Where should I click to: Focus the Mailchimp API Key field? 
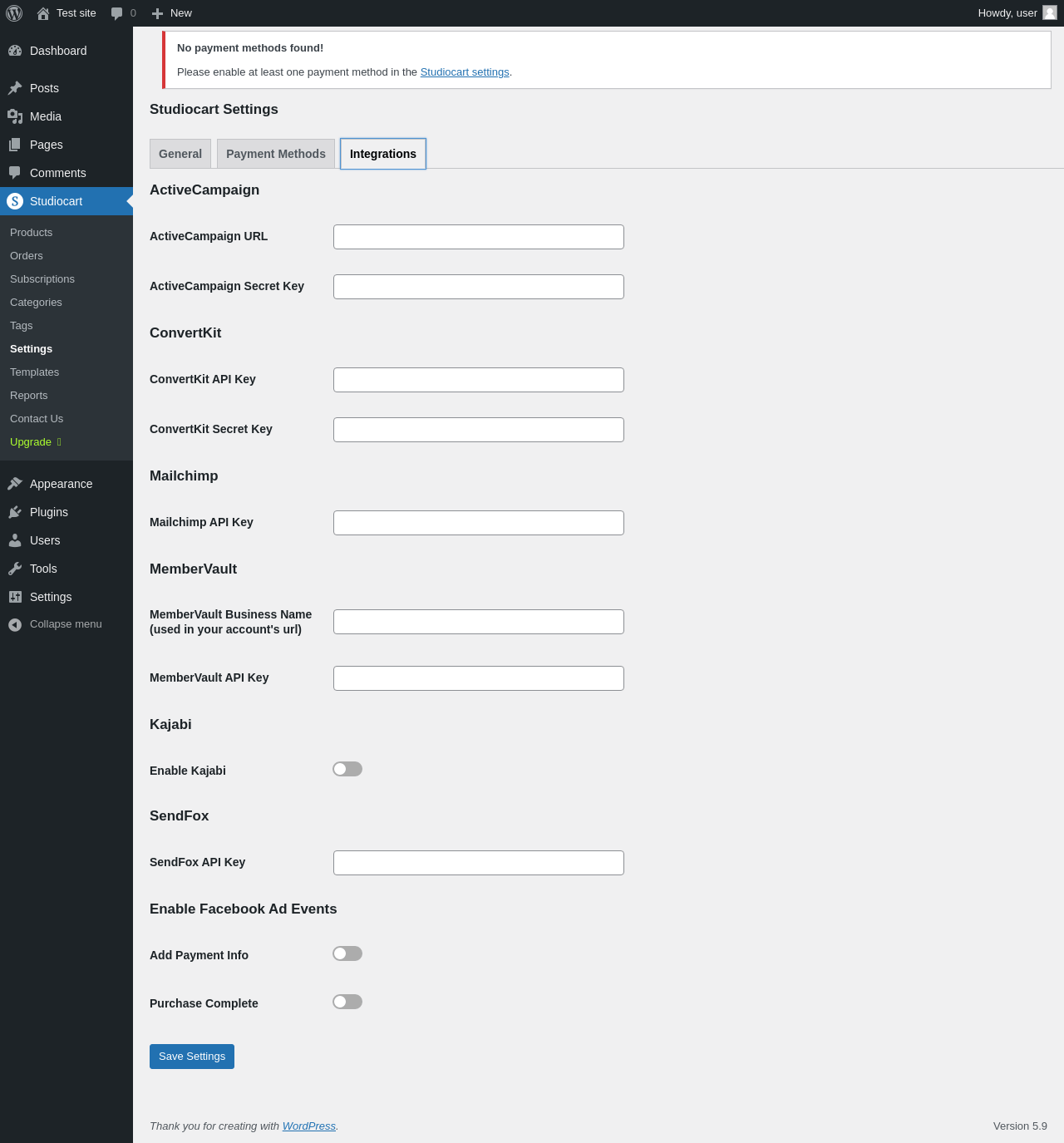[479, 523]
